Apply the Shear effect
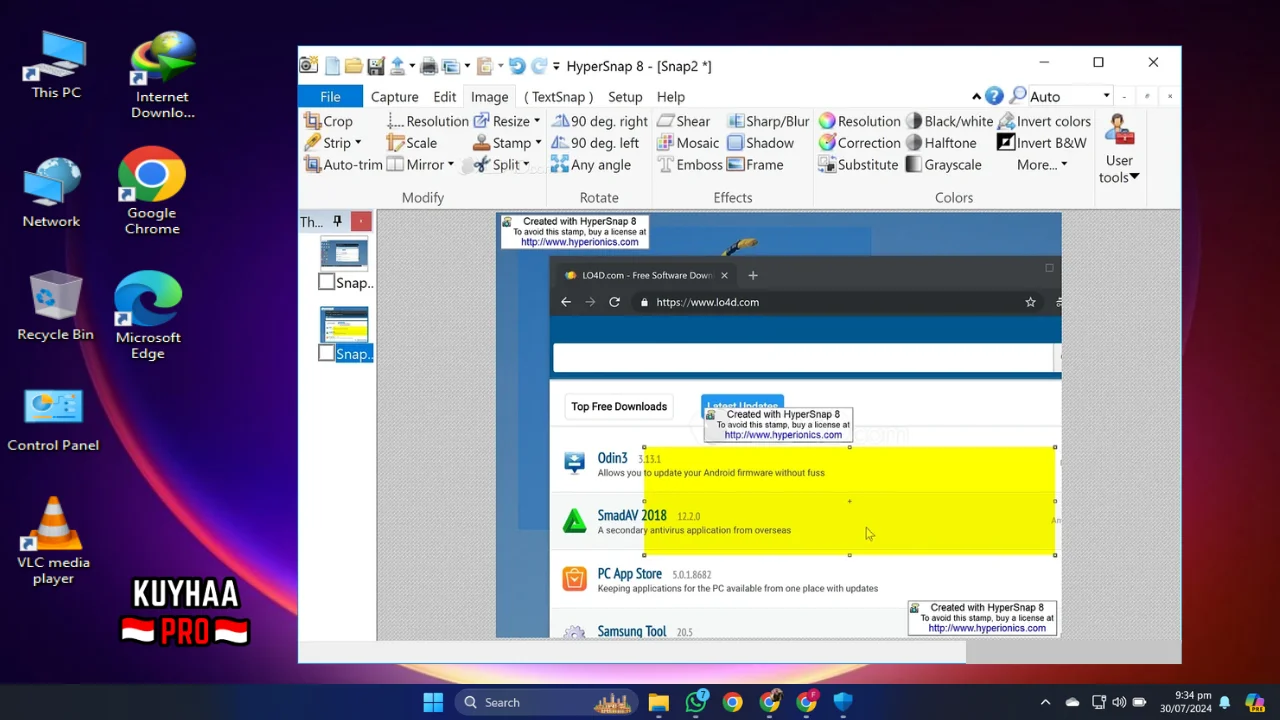Image resolution: width=1280 pixels, height=720 pixels. pos(683,121)
